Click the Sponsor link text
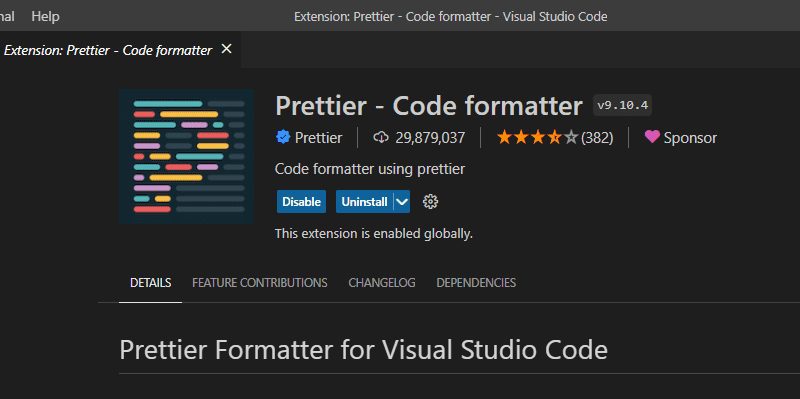This screenshot has width=800, height=399. pos(690,138)
